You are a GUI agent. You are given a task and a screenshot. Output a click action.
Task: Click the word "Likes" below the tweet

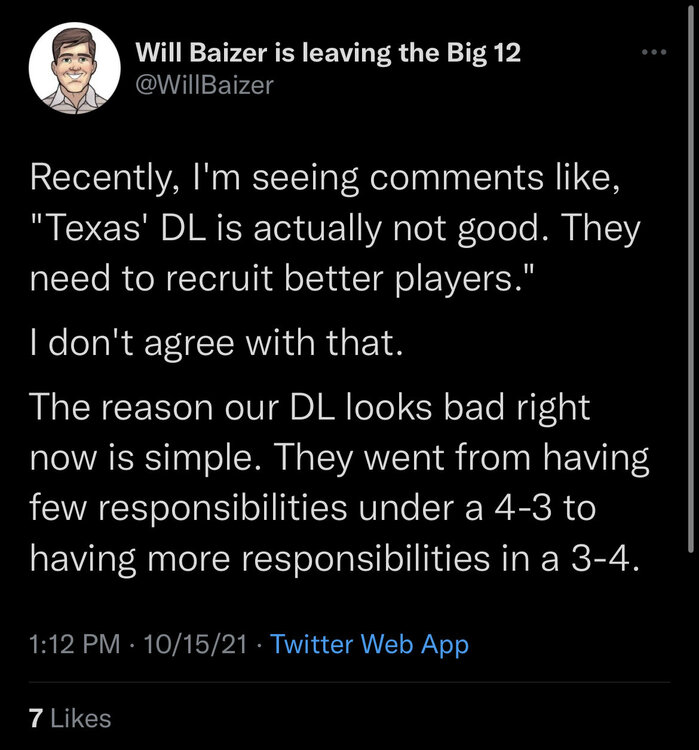[81, 717]
